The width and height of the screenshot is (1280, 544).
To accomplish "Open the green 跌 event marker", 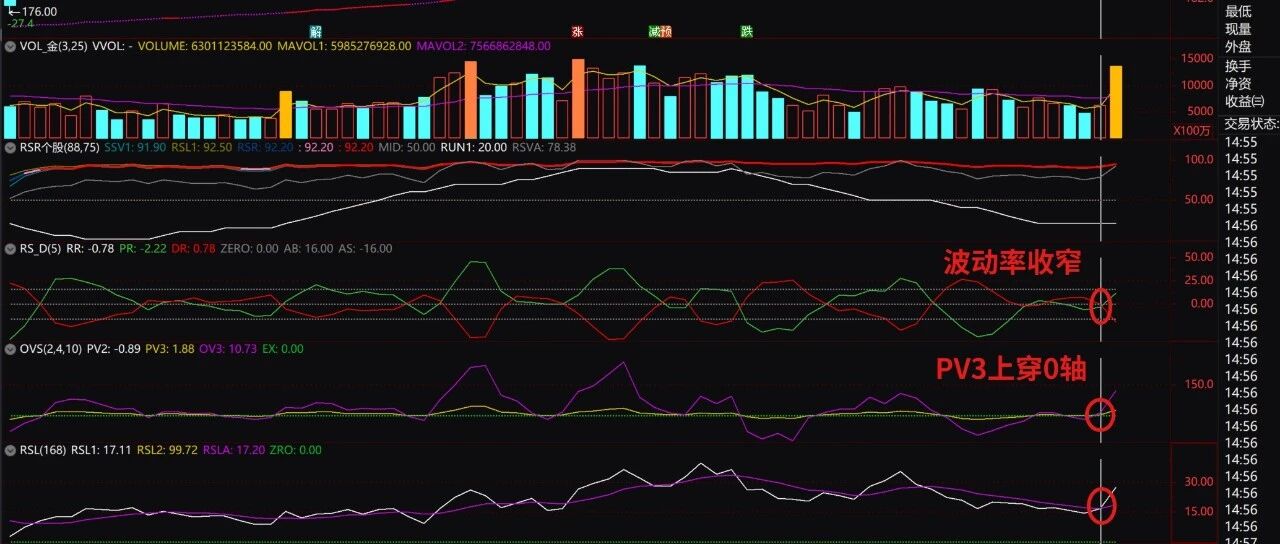I will (x=746, y=31).
